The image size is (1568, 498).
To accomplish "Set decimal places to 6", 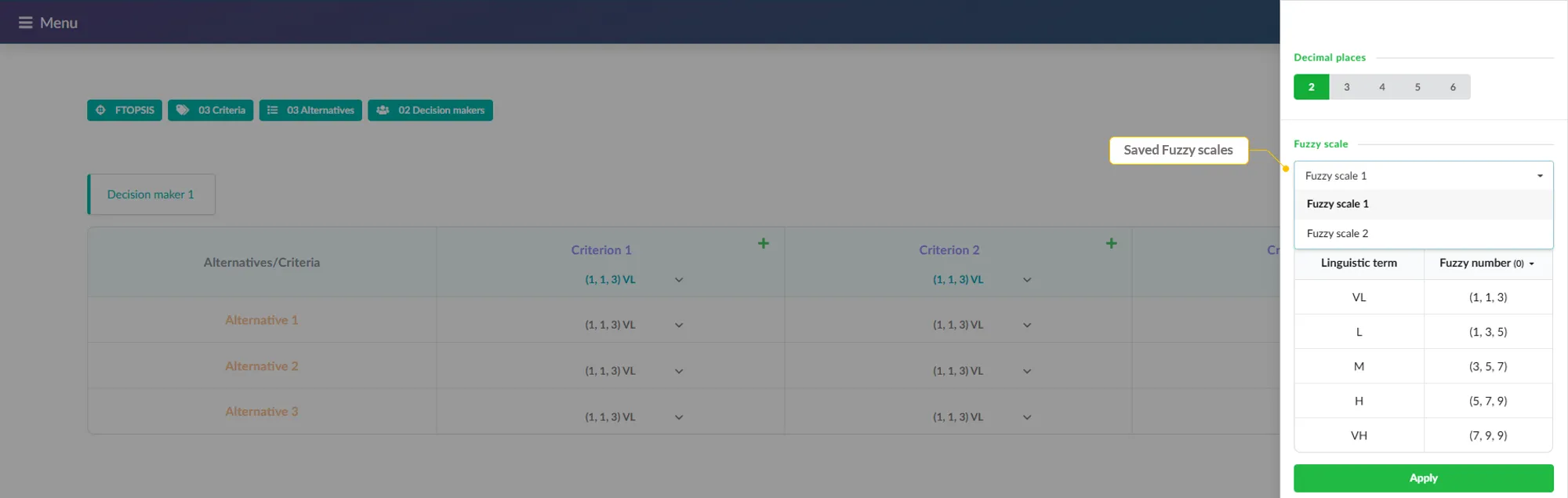I will click(1453, 87).
